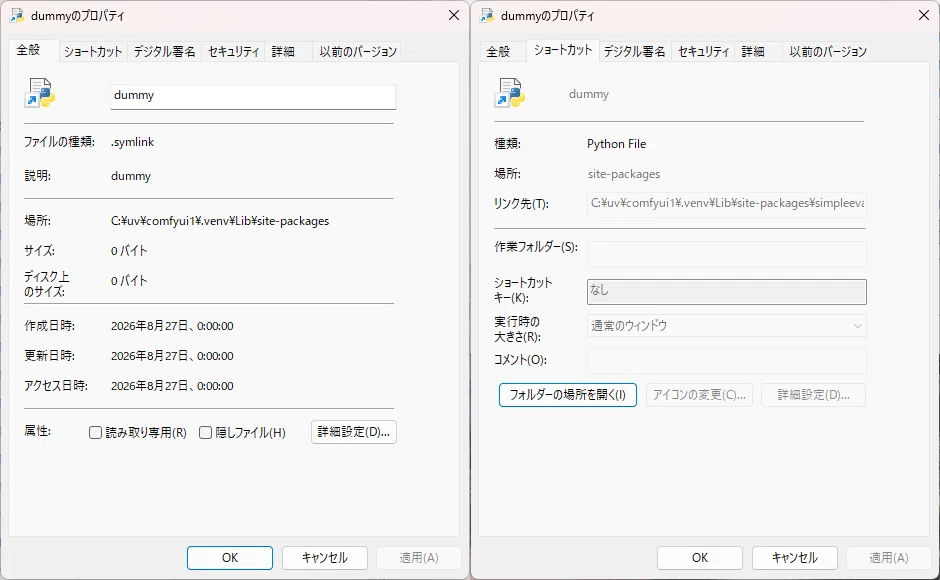Click the location path C:¥uv¥comfyui1¥.venv¥Lib¥site-packages

point(220,221)
